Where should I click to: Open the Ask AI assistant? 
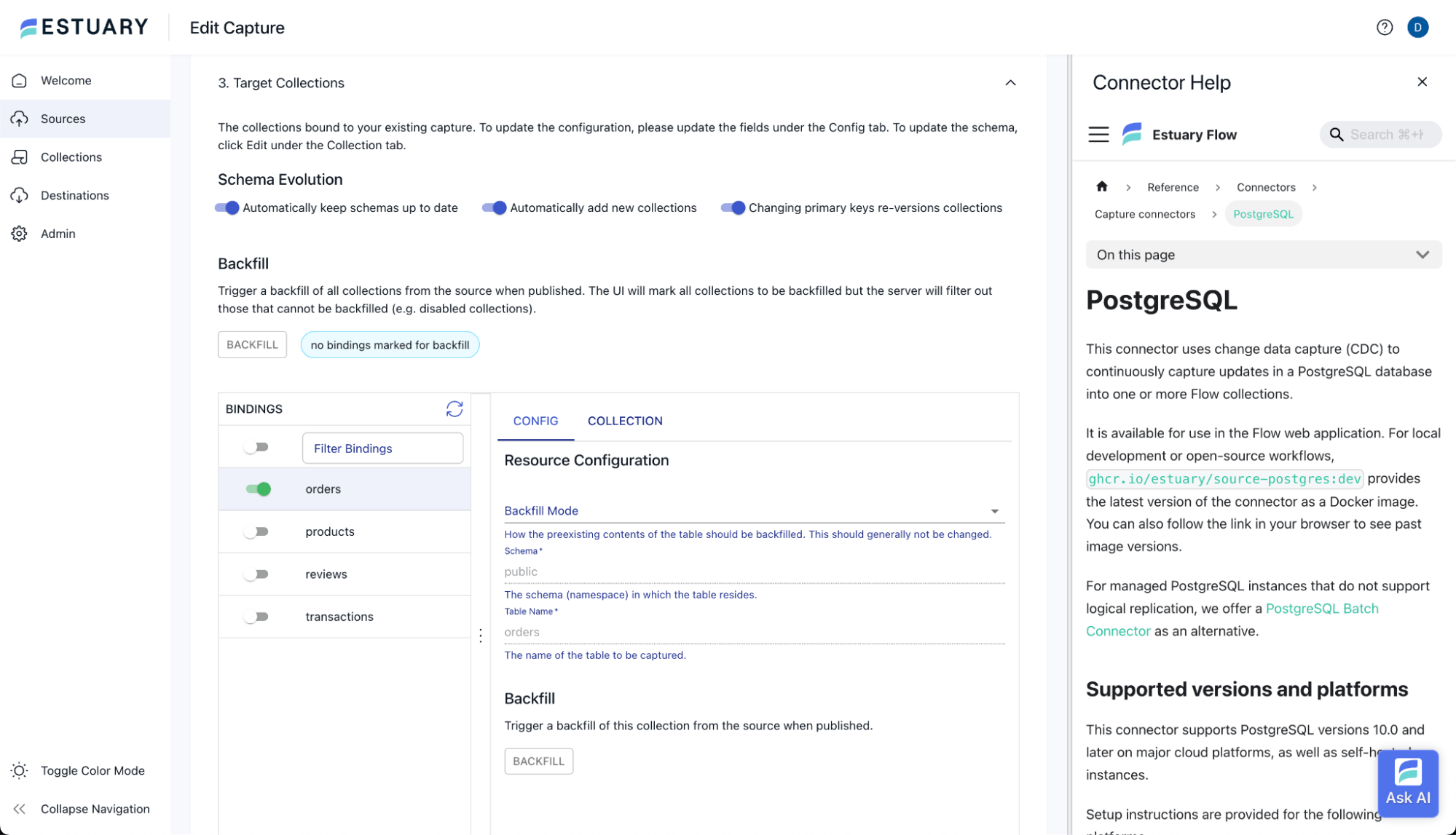pos(1407,783)
